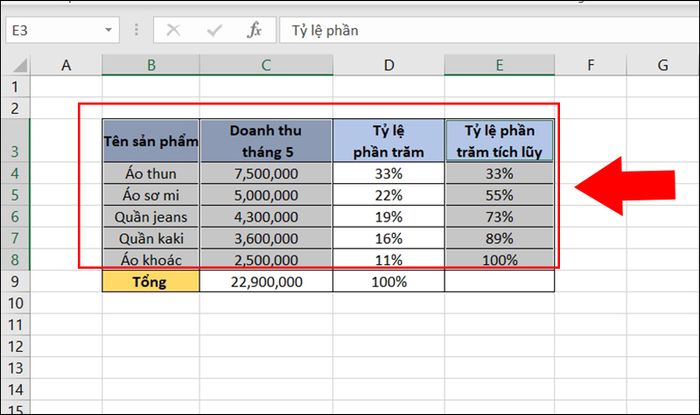Select row 11 header

point(15,325)
